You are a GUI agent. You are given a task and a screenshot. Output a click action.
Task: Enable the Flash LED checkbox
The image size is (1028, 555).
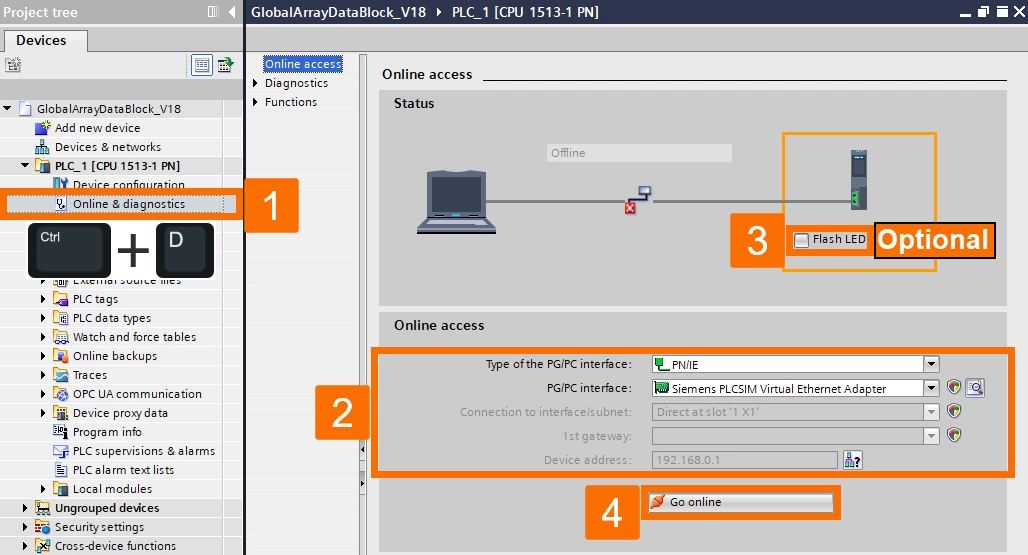pyautogui.click(x=801, y=240)
